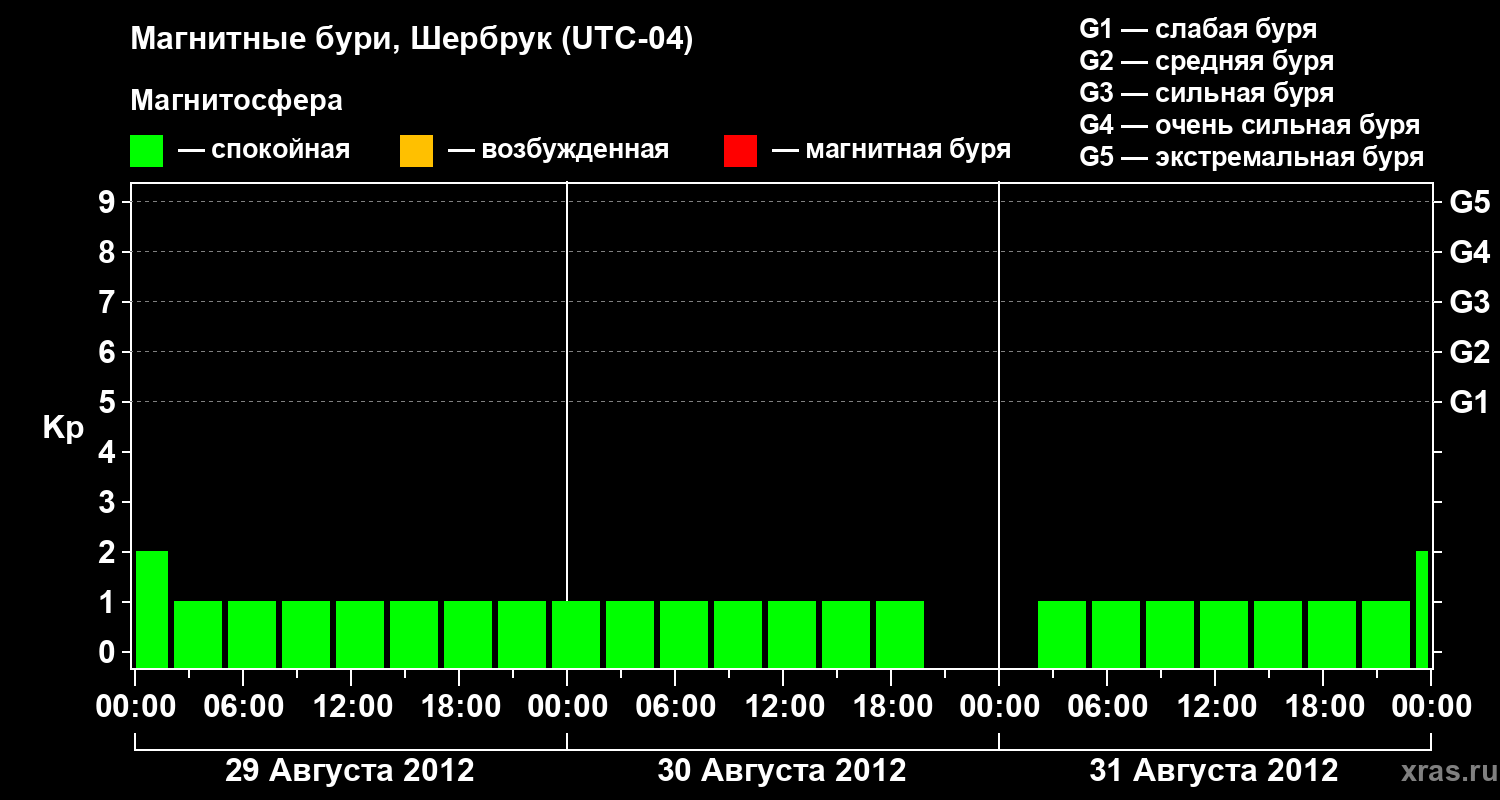
Task: Click the 'G4' label on the right axis
Action: (x=1469, y=252)
